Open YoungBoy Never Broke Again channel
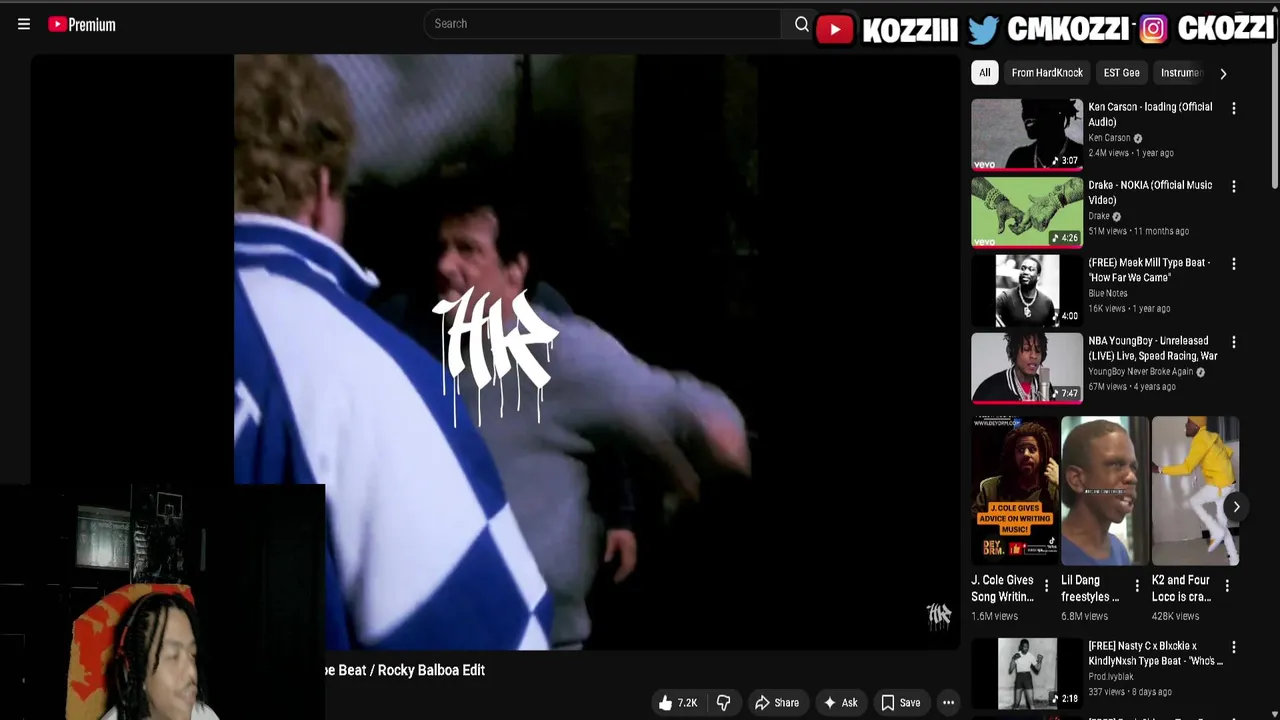The width and height of the screenshot is (1280, 720). (1140, 372)
